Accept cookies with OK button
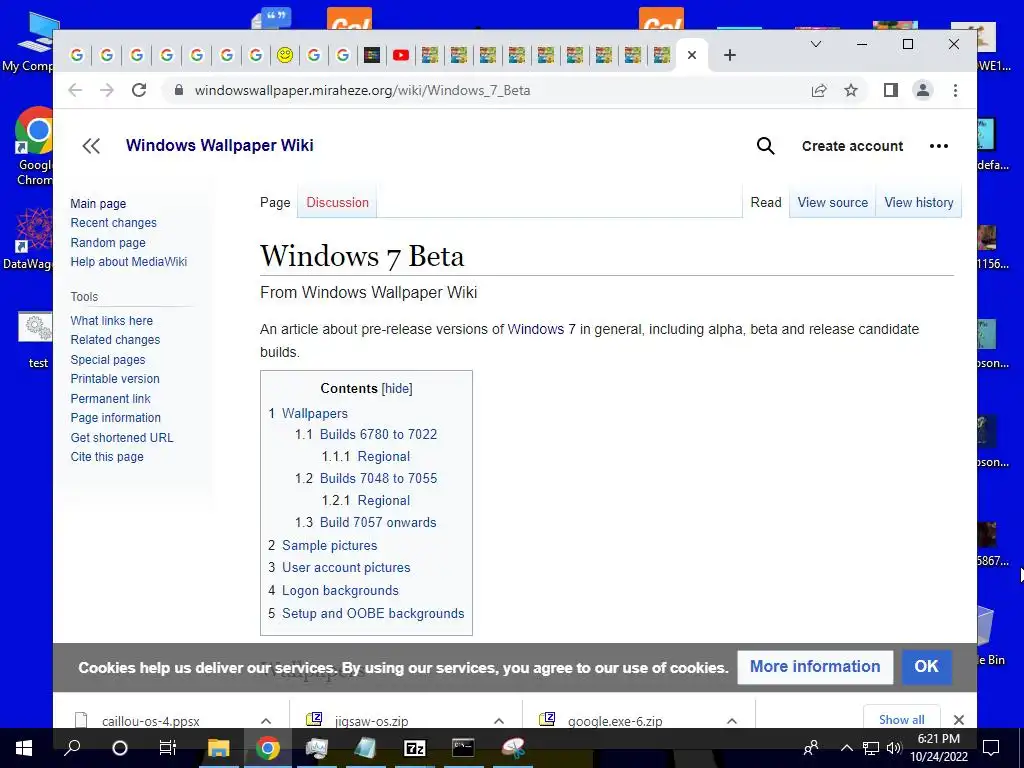The width and height of the screenshot is (1024, 768). pos(926,667)
